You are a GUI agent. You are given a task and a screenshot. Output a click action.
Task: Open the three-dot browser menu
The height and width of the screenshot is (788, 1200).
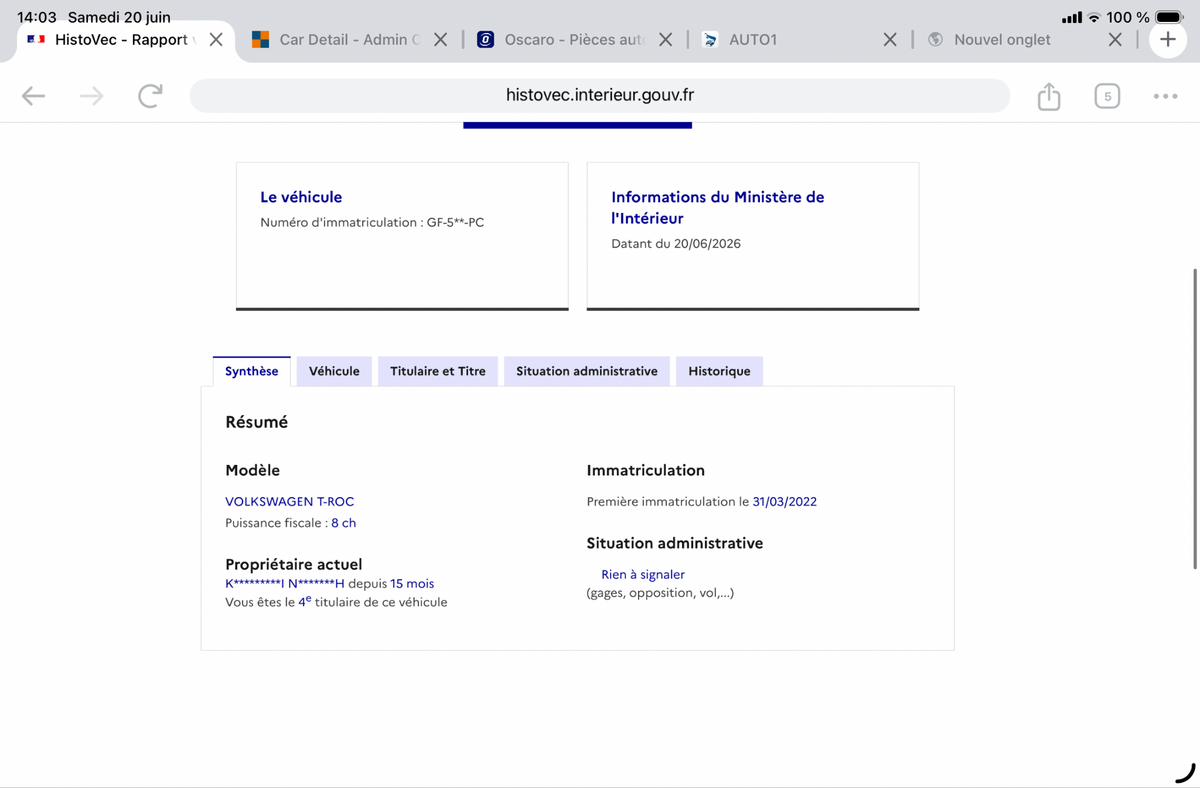pyautogui.click(x=1165, y=96)
